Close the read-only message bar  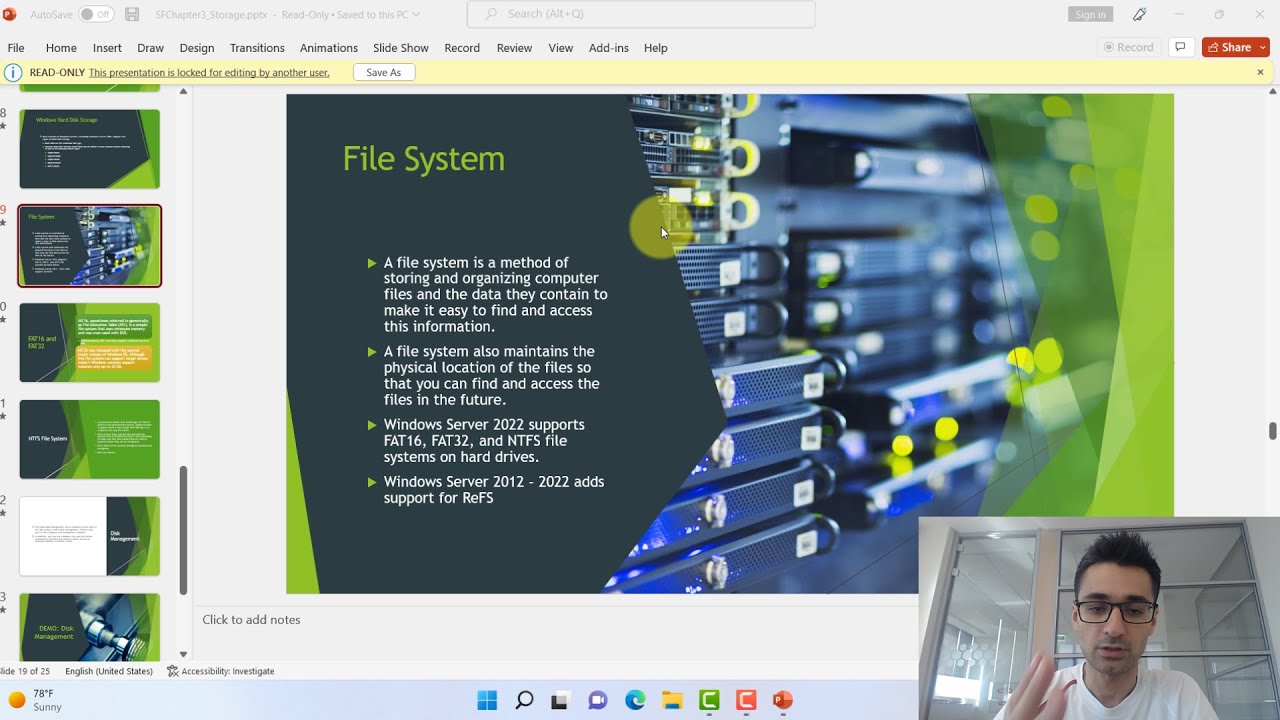click(1260, 72)
